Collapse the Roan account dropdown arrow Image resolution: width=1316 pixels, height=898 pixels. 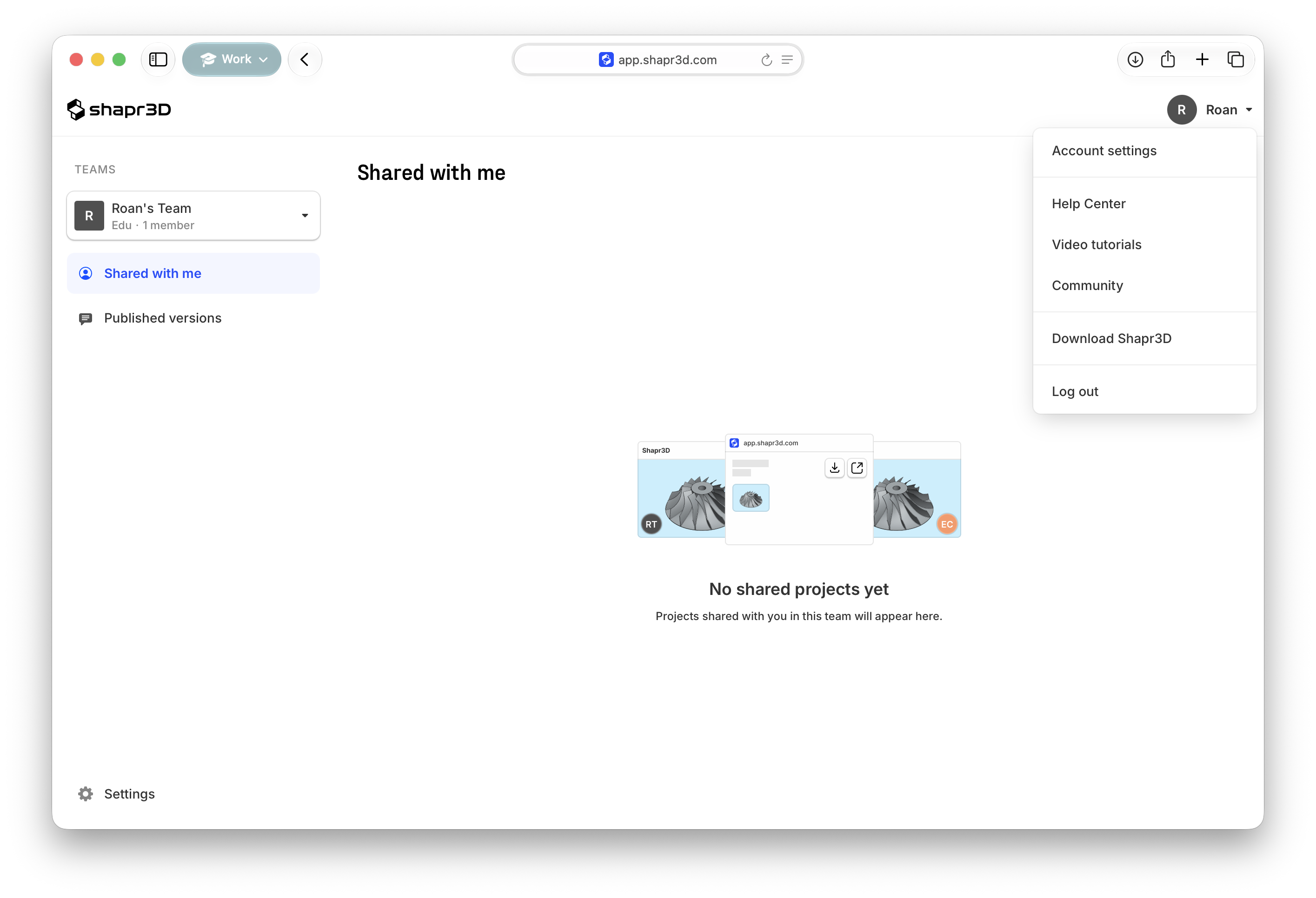point(1249,110)
